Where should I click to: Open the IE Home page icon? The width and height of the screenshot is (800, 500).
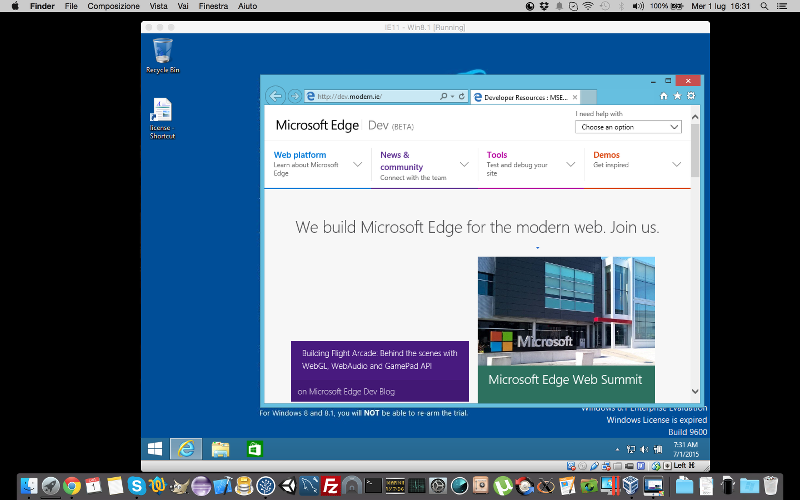(663, 95)
